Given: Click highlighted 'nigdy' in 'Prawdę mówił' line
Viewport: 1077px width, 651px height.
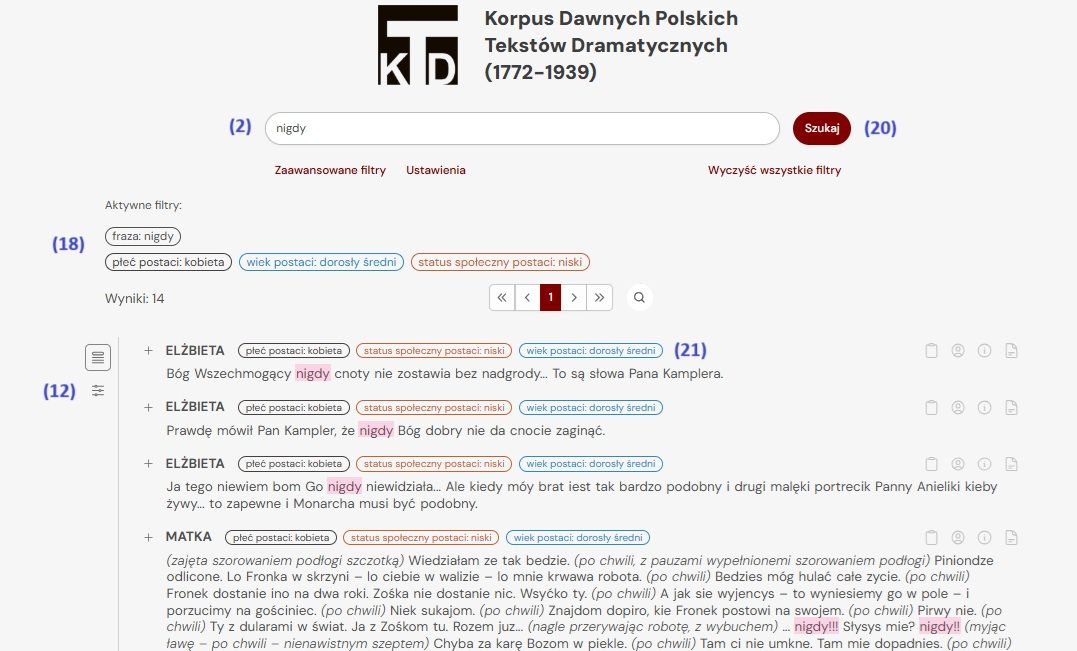Looking at the screenshot, I should [376, 431].
